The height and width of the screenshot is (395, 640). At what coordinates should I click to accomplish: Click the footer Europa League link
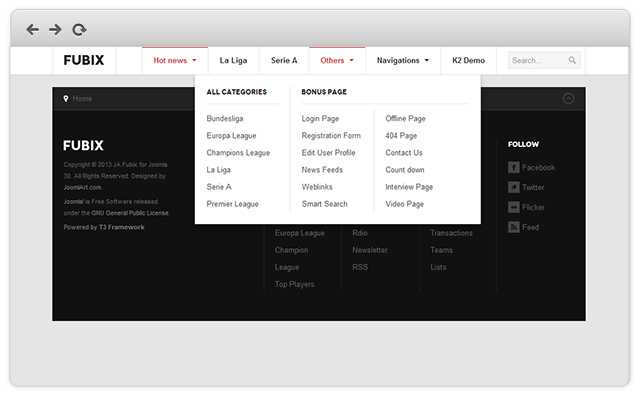pyautogui.click(x=300, y=233)
